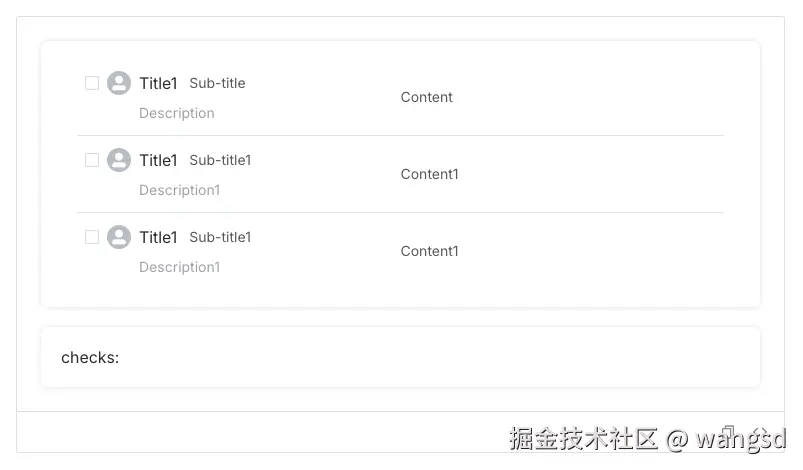Check the checkbox beside Title1 with Sub-title
803x470 pixels.
point(92,83)
